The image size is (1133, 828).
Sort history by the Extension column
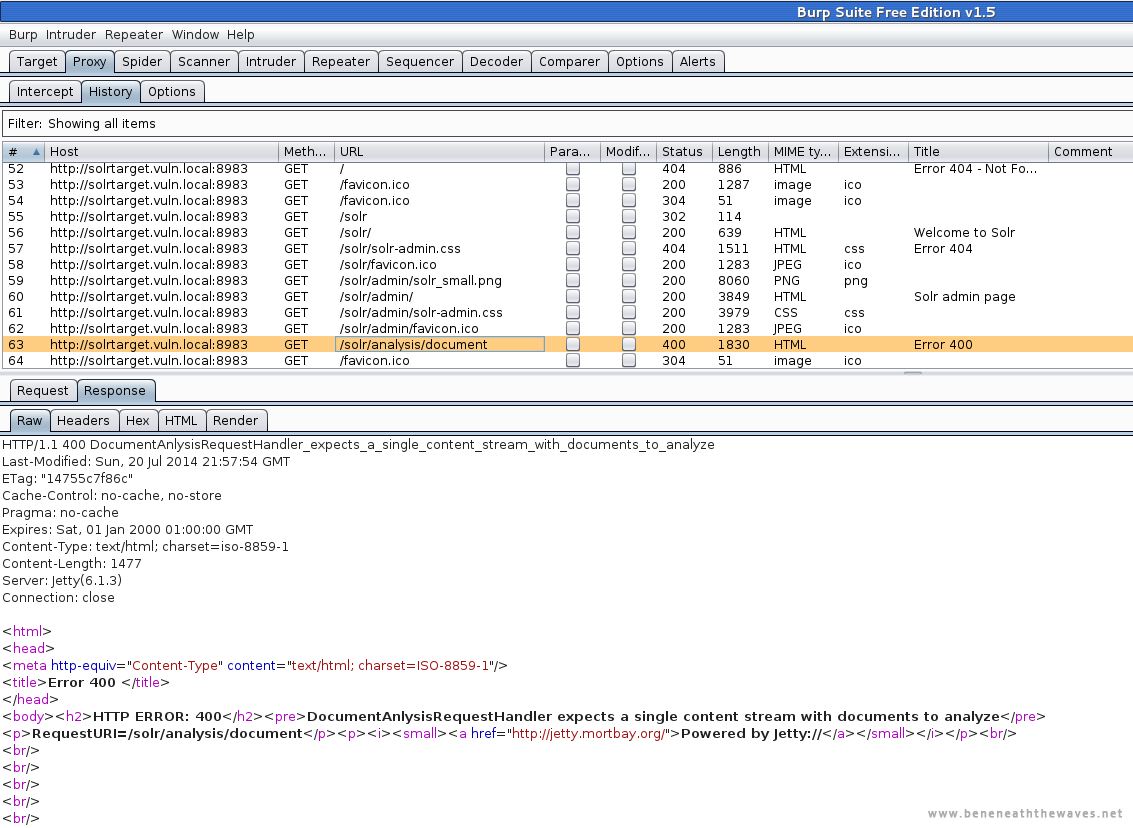pyautogui.click(x=872, y=152)
